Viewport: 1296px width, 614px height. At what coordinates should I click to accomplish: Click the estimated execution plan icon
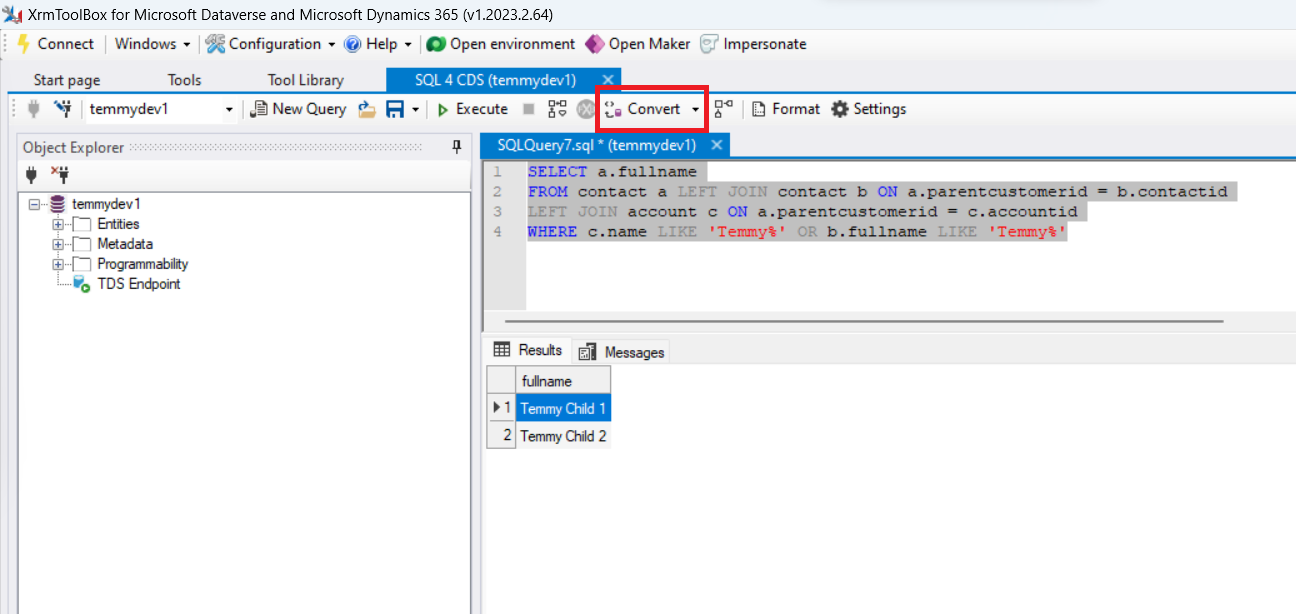coord(557,109)
